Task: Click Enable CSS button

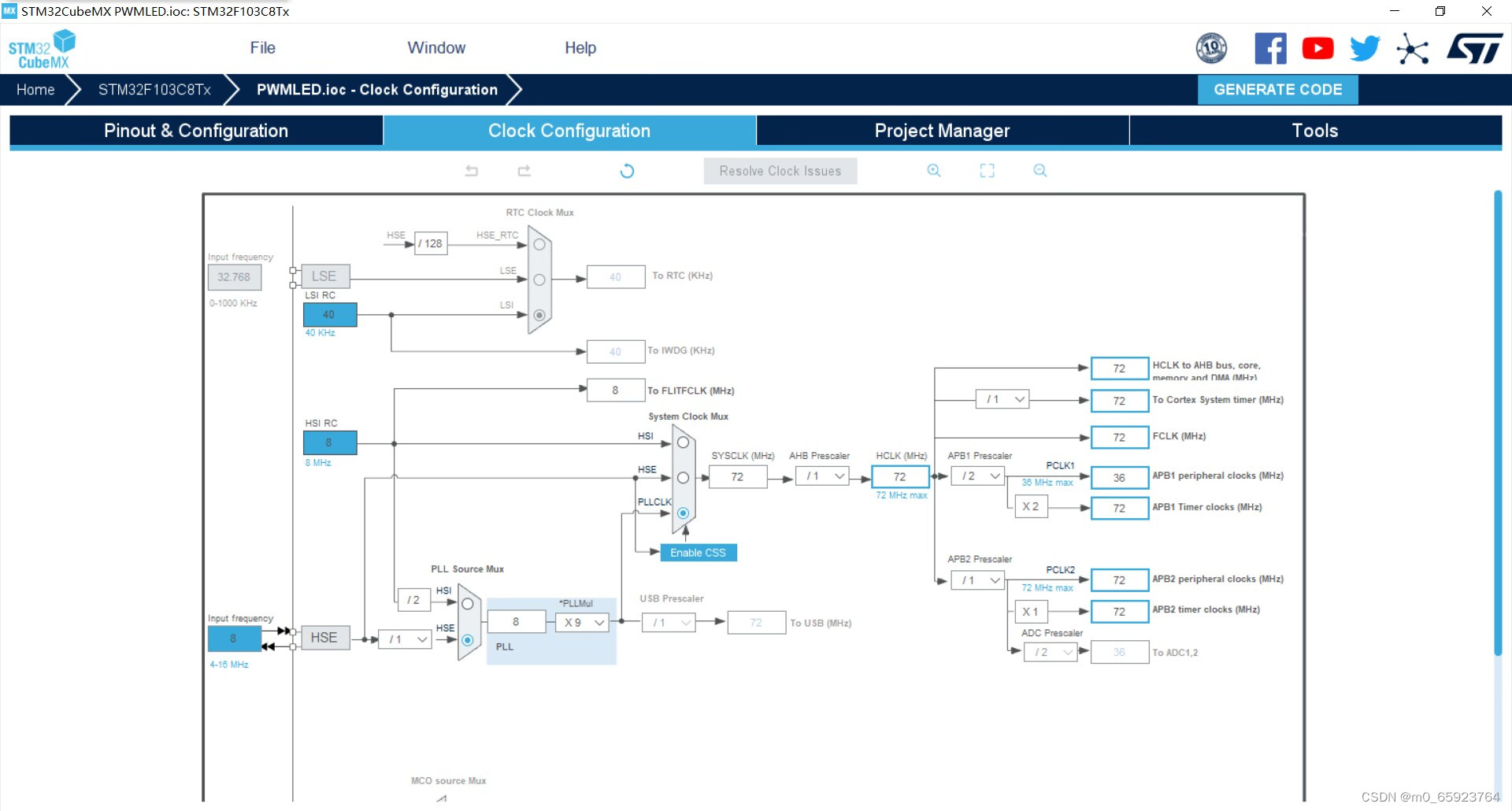Action: (698, 553)
